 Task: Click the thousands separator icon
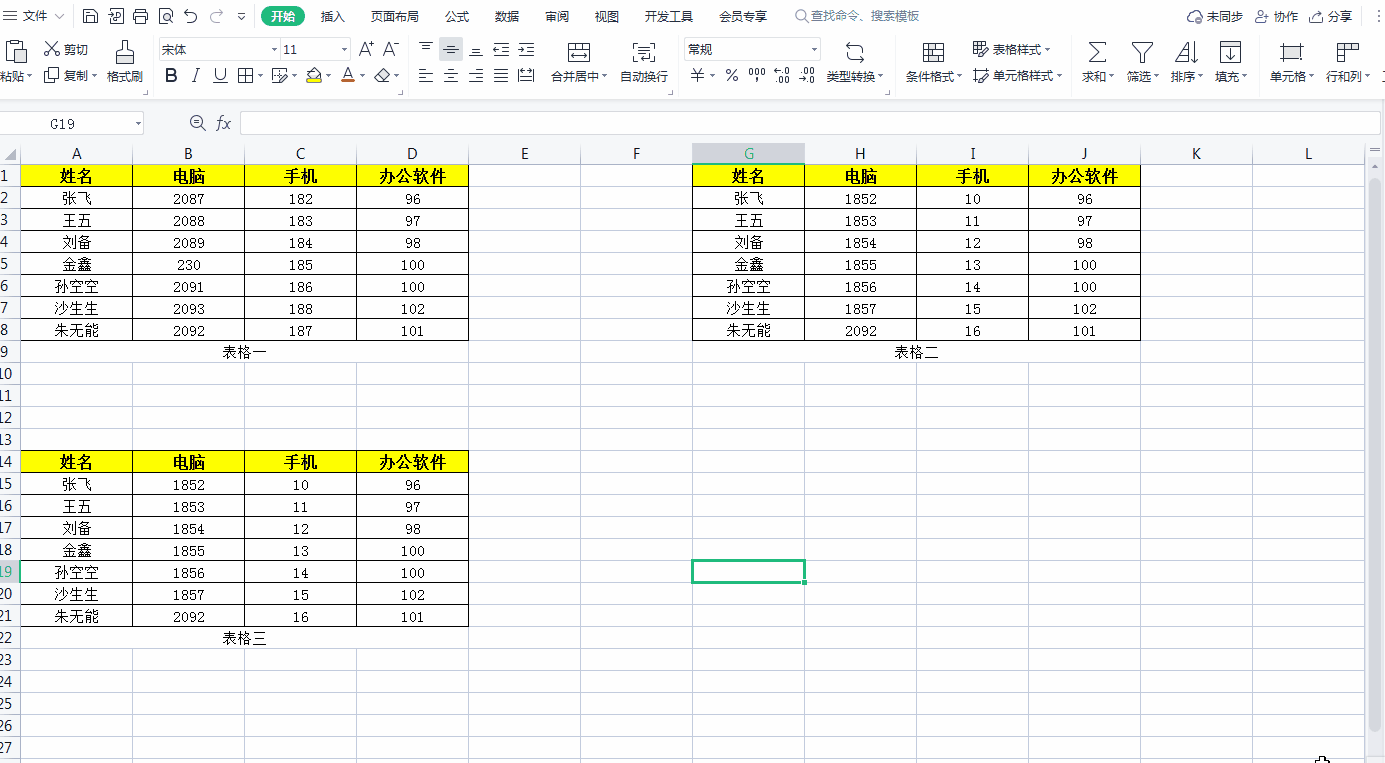tap(757, 75)
